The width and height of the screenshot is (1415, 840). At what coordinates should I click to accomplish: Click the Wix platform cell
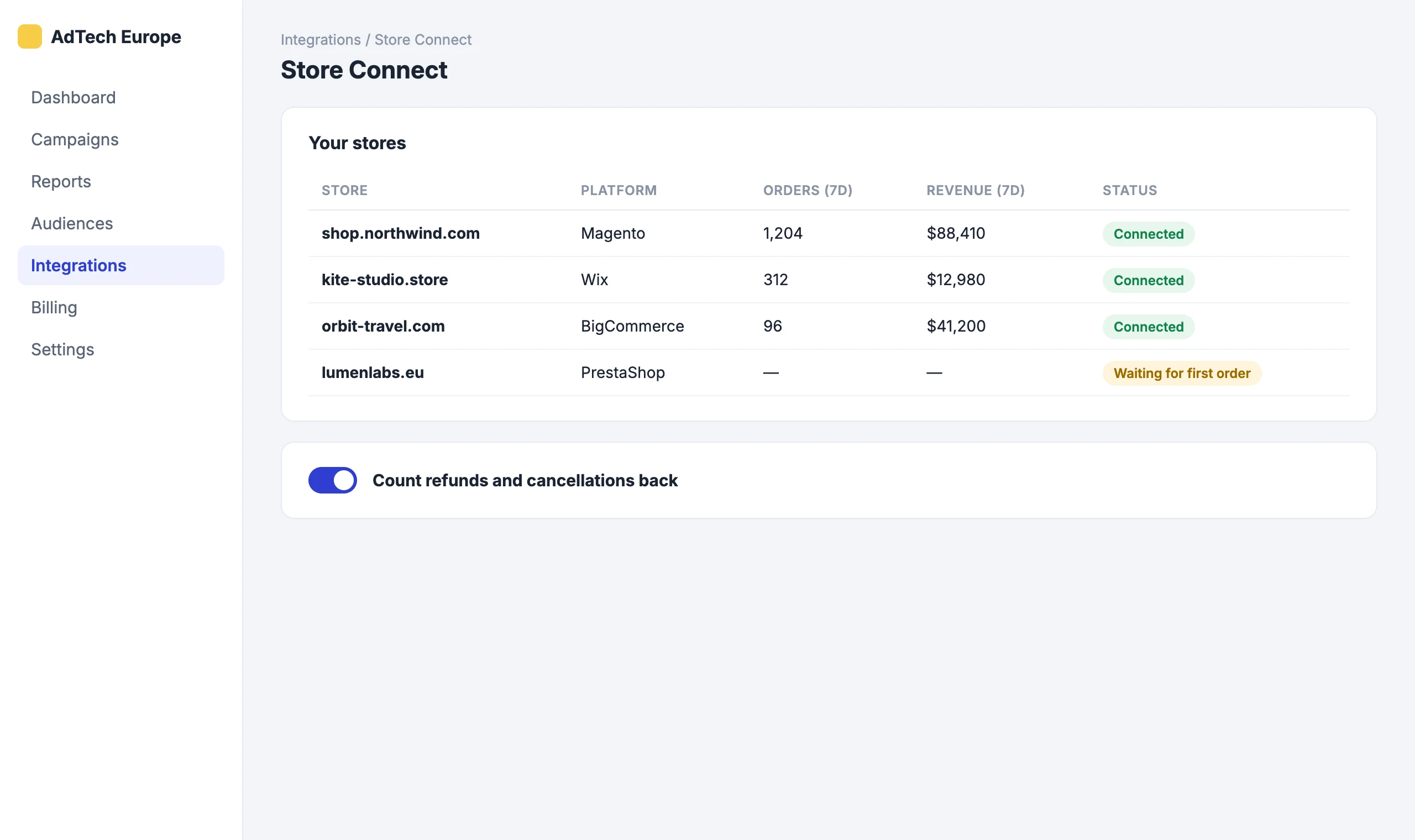point(594,280)
